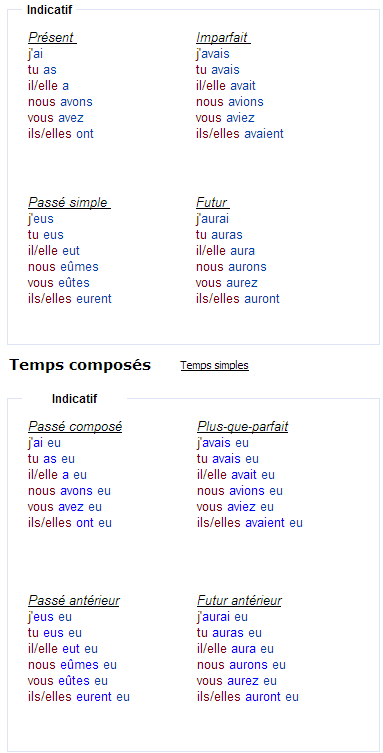Open the Passé simple heading link
This screenshot has width=383, height=753.
tap(69, 203)
